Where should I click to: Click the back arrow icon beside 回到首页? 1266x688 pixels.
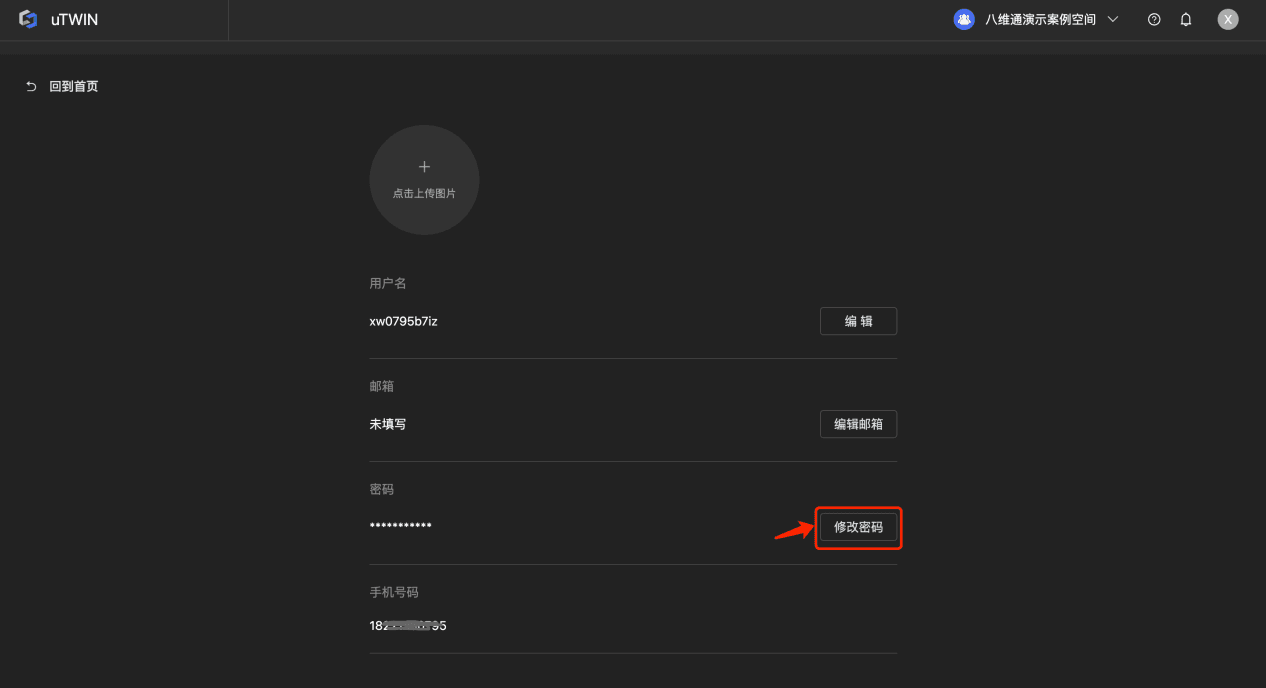coord(31,87)
